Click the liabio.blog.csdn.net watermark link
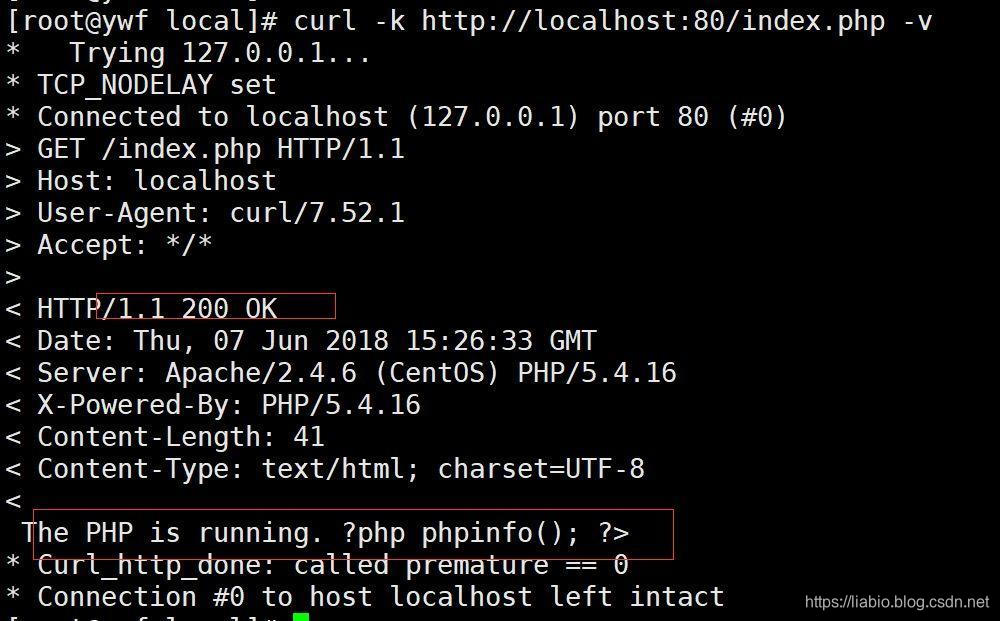1000x621 pixels. coord(897,601)
